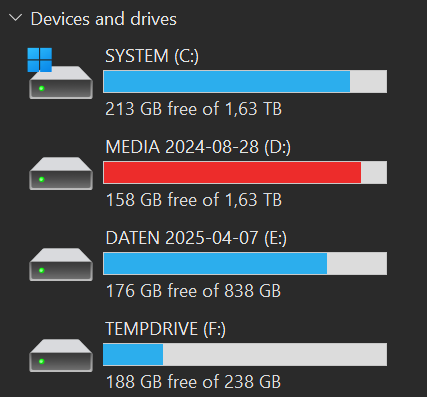Select the MEDIA 2024-08-28 (D:) drive icon

[61, 173]
